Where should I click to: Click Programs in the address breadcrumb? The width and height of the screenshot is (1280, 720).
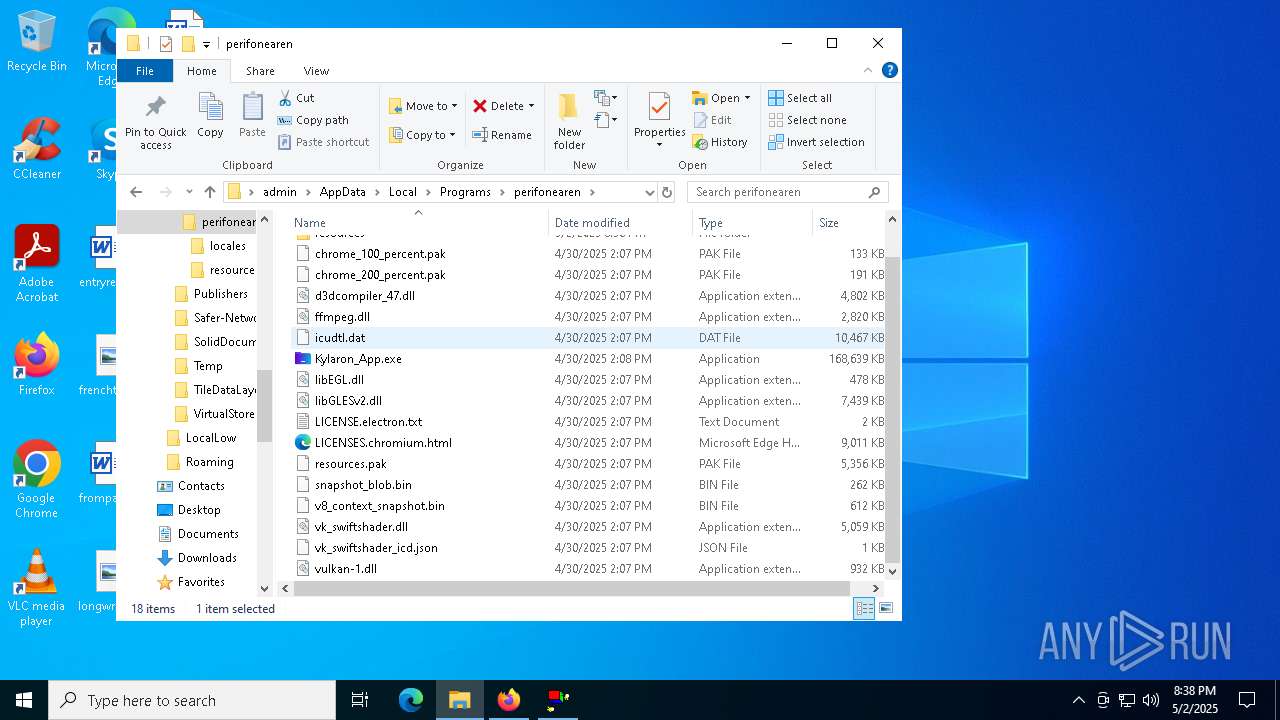point(465,192)
